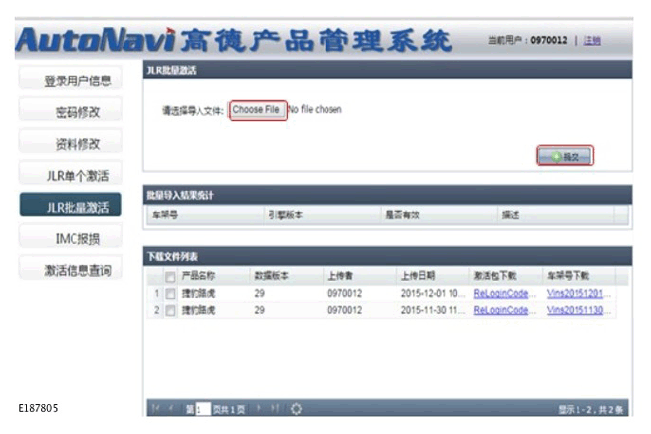Click the 上传者 column header
This screenshot has height=434, width=651.
point(360,276)
